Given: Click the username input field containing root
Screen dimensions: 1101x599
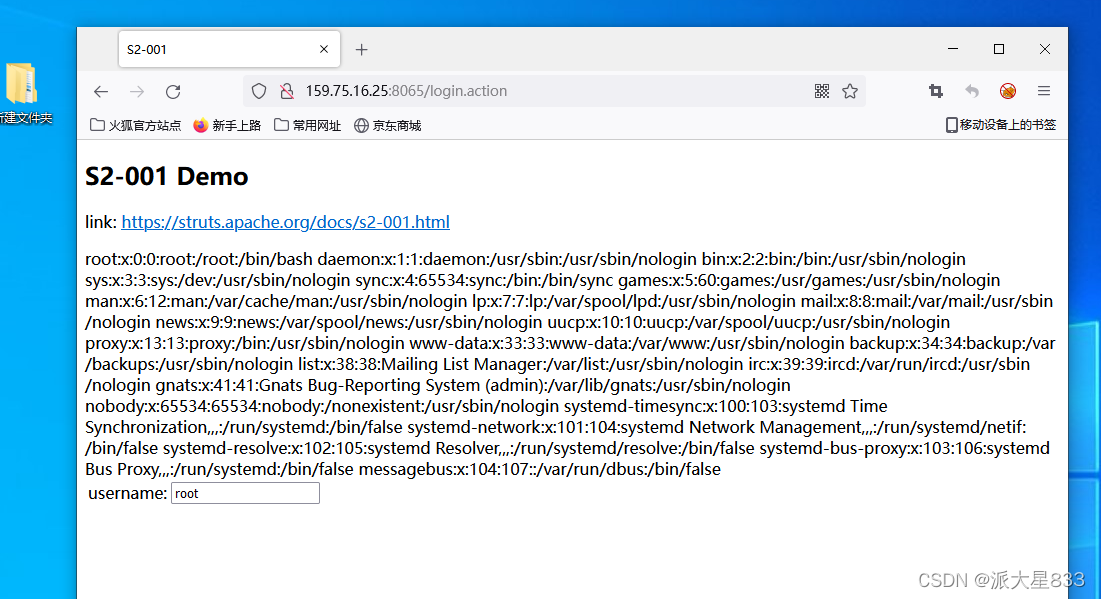Looking at the screenshot, I should tap(245, 493).
